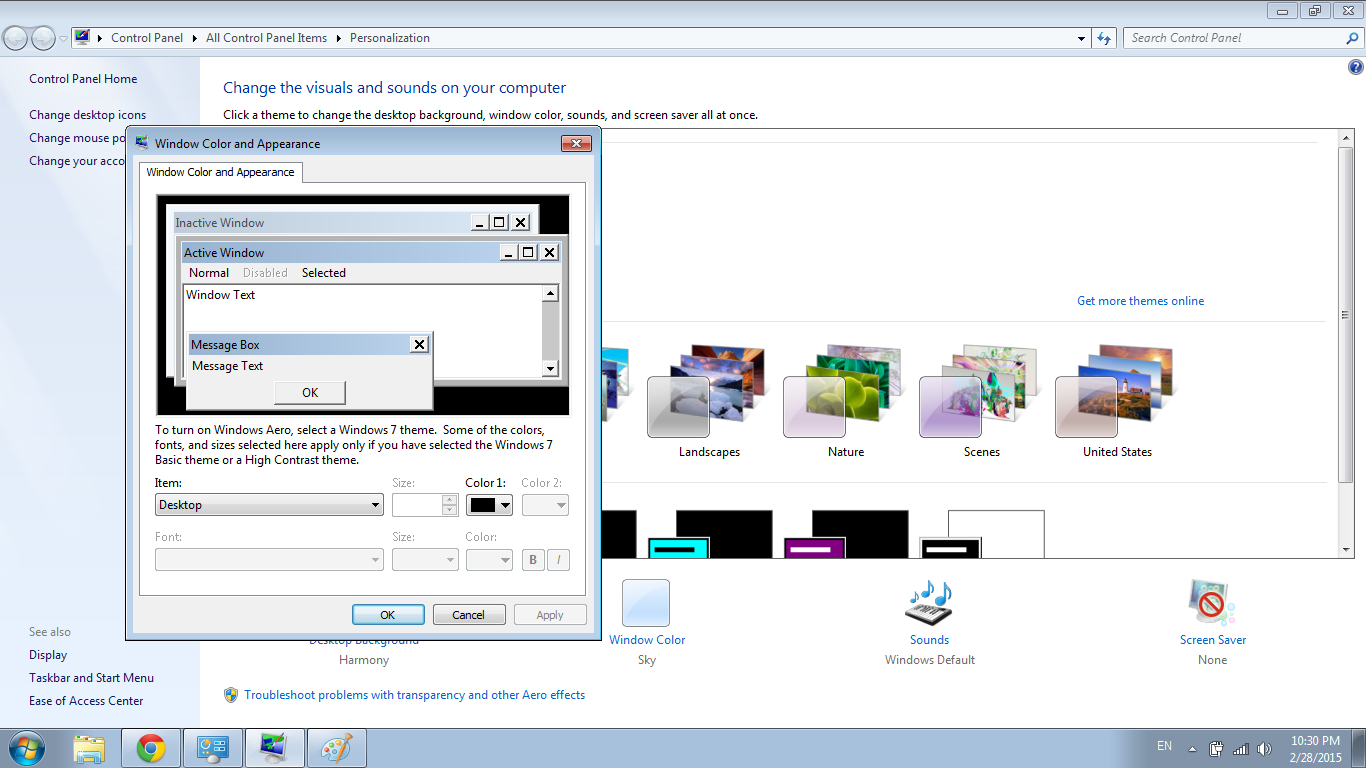Click Normal in the preview menu
This screenshot has height=768, width=1366.
click(x=209, y=273)
